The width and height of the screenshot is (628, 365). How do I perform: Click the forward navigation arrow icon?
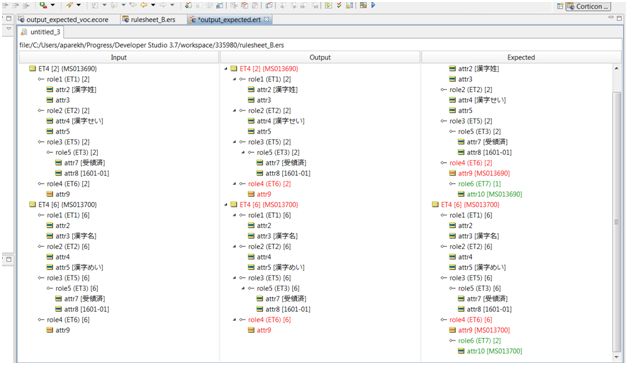point(163,5)
